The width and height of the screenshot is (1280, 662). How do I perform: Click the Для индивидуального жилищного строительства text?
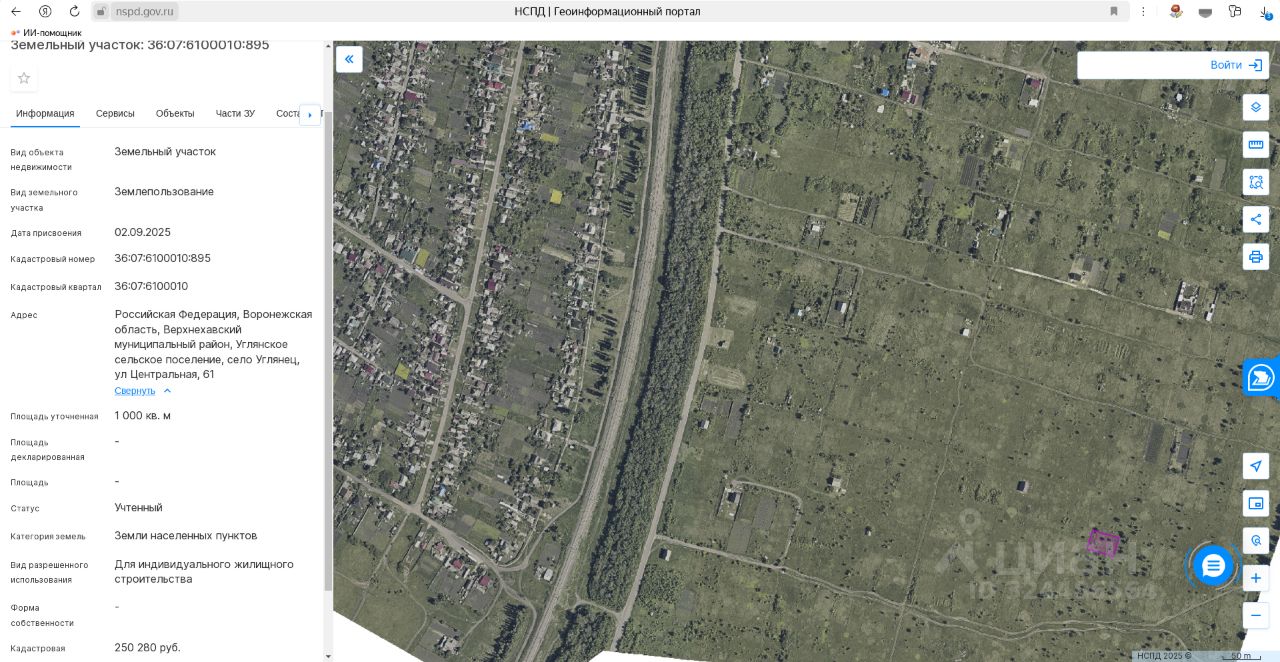coord(204,572)
